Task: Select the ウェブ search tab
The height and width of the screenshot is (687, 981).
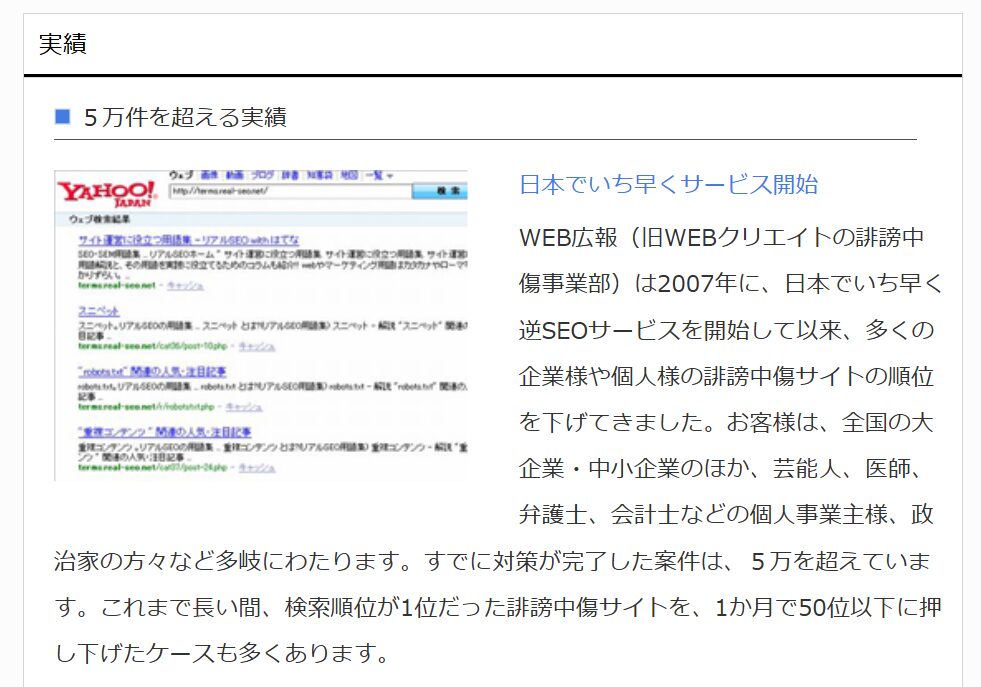Action: [x=180, y=174]
